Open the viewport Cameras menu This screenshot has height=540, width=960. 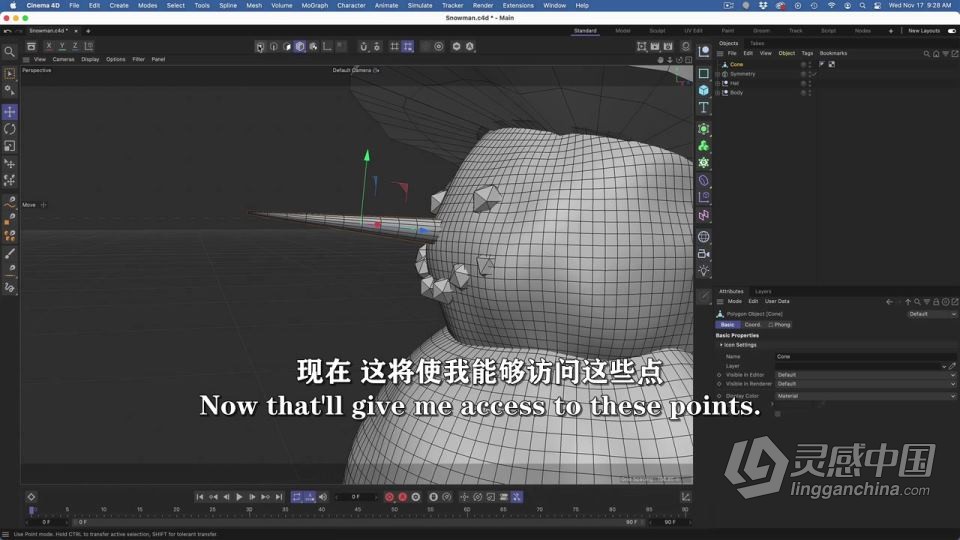point(63,59)
